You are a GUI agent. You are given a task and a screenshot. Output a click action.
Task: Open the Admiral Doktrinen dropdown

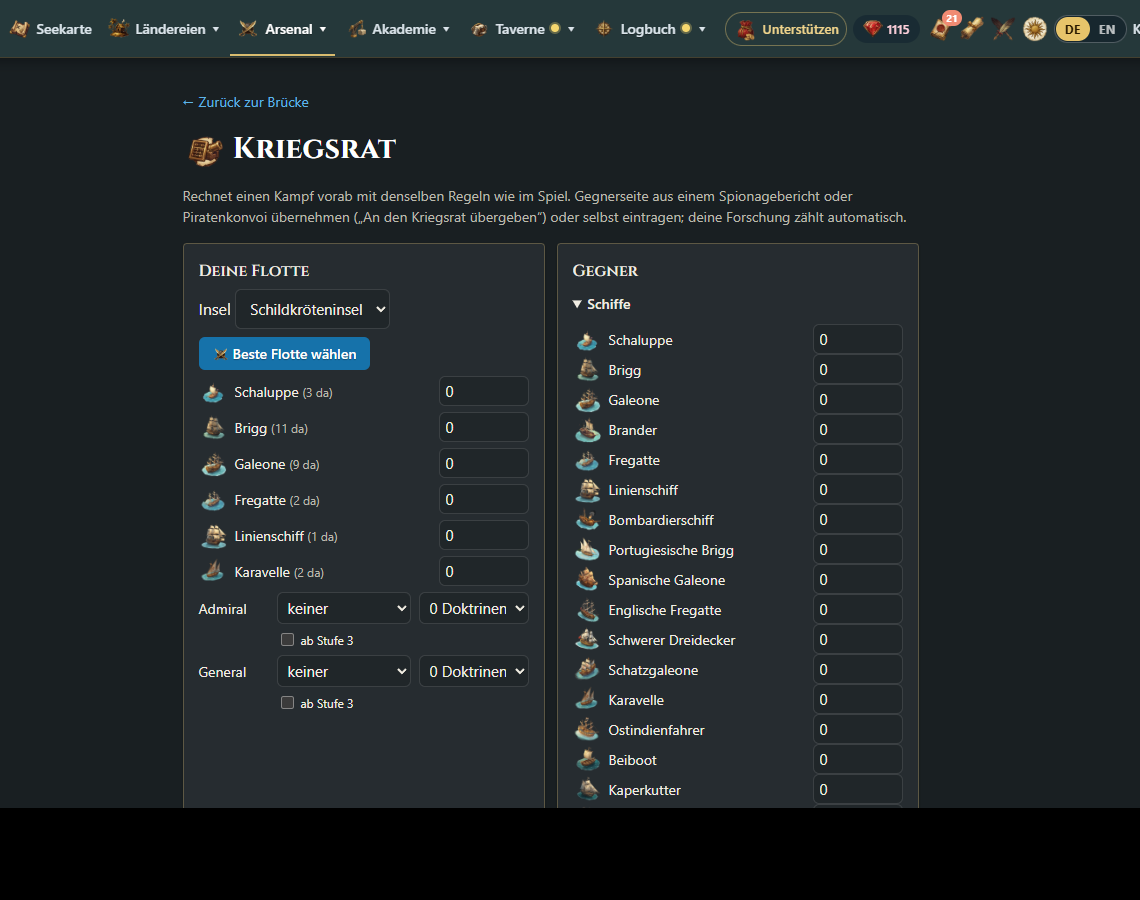(474, 608)
